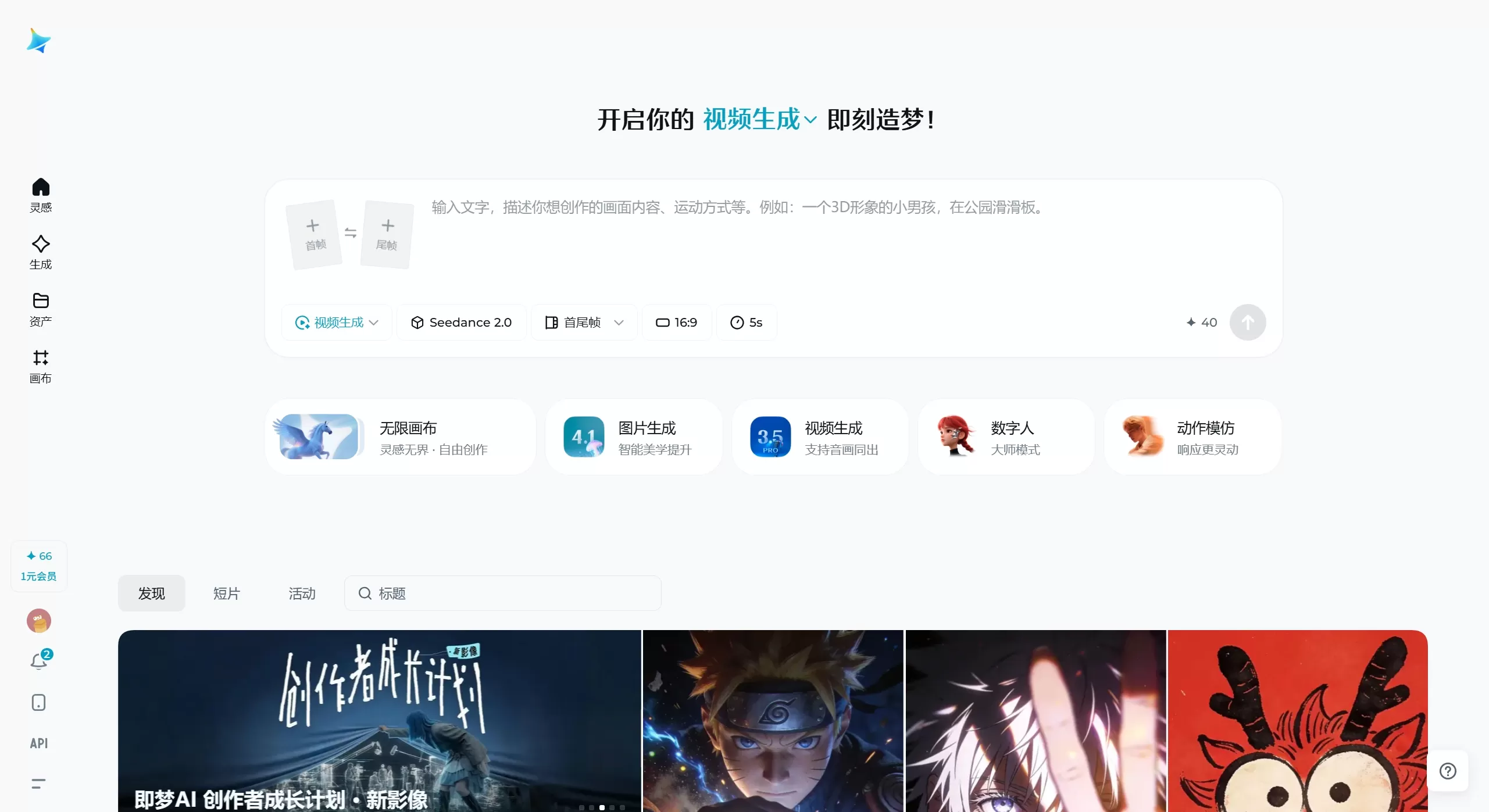
Task: Click the 40 credits cost indicator
Action: pos(1201,322)
